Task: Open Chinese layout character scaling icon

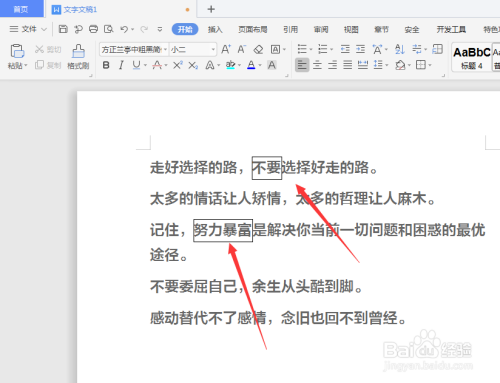Action: pyautogui.click(x=377, y=49)
